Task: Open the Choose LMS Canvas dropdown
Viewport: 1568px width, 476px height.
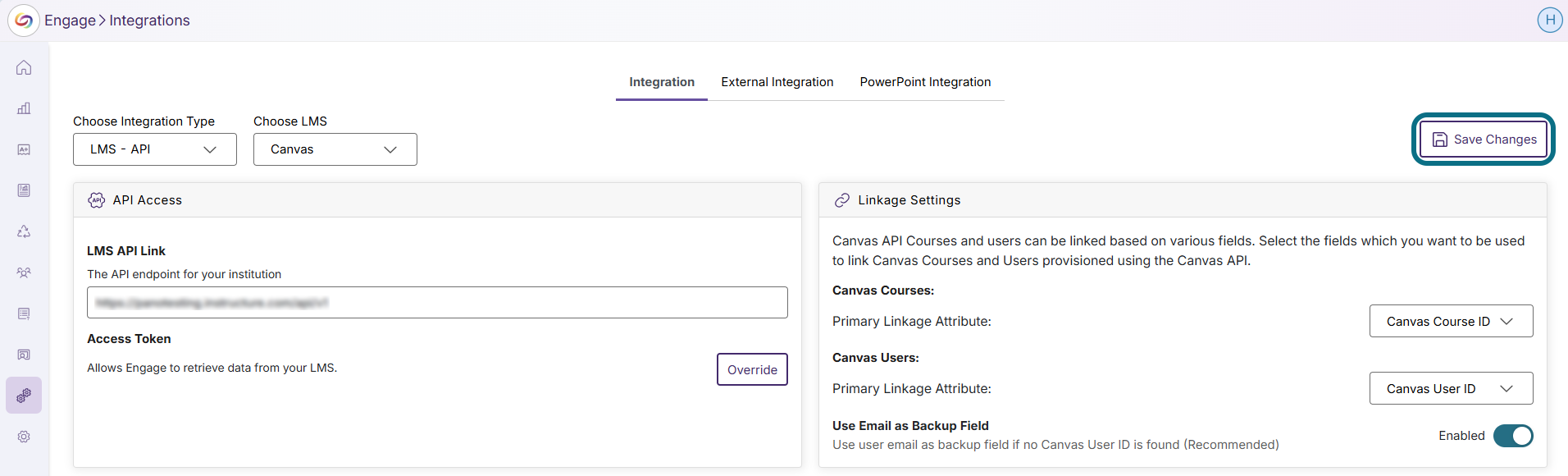Action: (x=335, y=149)
